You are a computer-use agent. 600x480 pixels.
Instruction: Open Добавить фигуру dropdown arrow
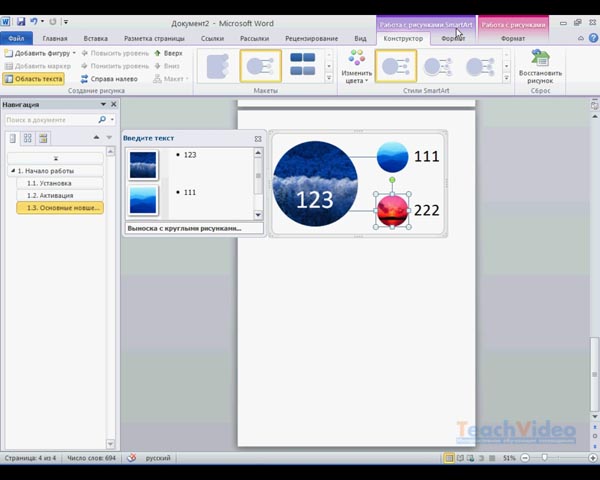73,52
